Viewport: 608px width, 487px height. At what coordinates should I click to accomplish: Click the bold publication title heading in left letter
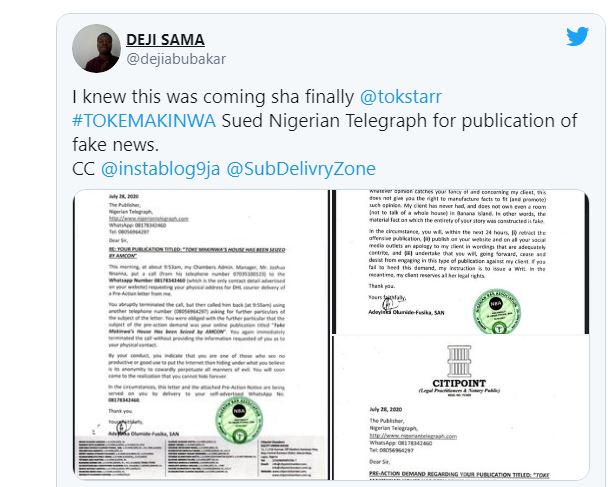tap(197, 252)
